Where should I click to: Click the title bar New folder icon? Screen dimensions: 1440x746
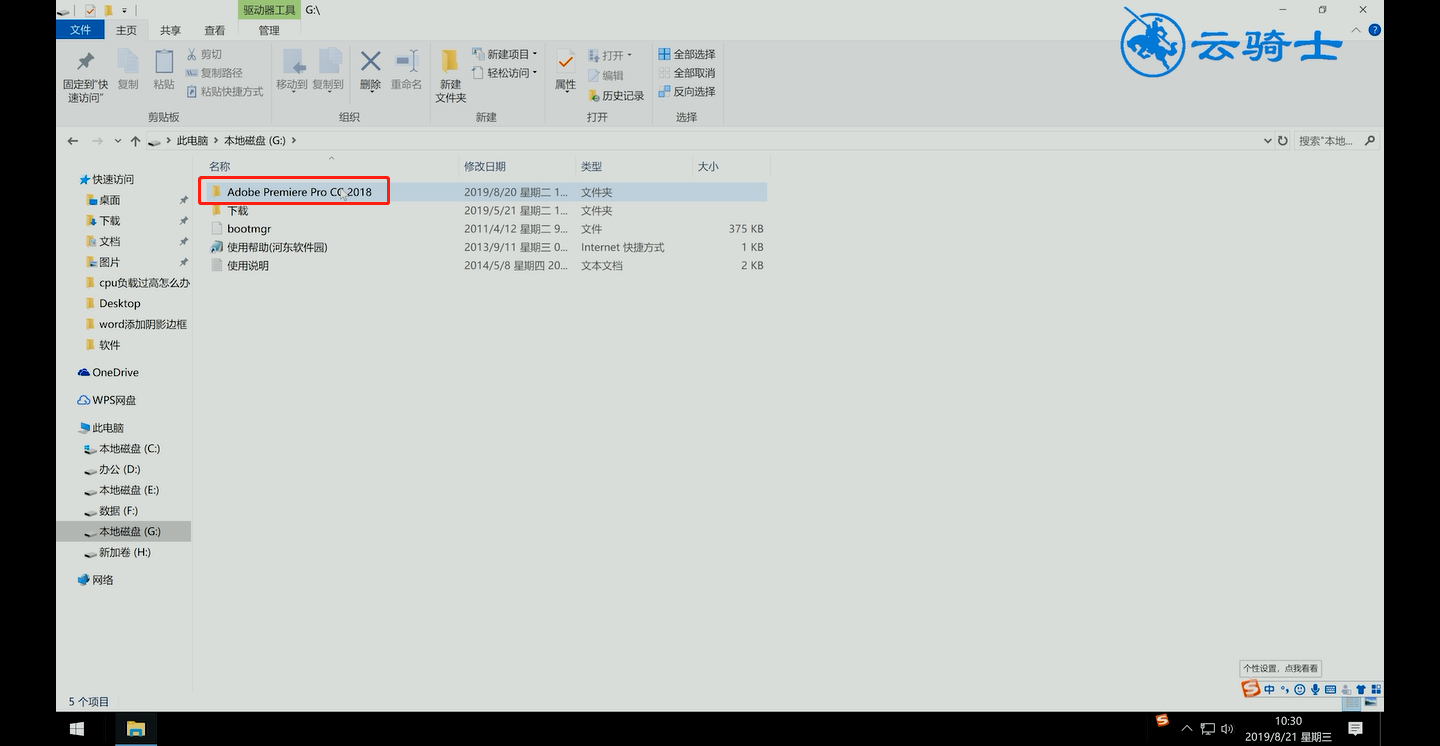pyautogui.click(x=107, y=10)
